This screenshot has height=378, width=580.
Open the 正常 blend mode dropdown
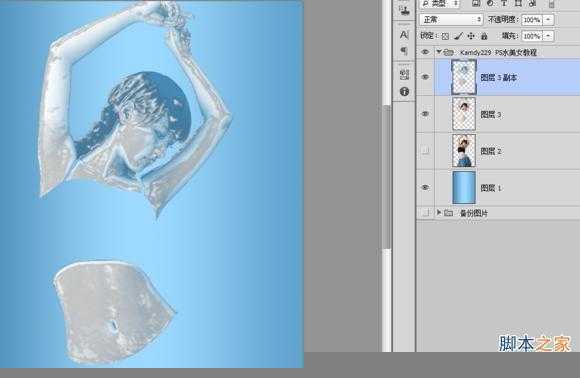tap(451, 19)
